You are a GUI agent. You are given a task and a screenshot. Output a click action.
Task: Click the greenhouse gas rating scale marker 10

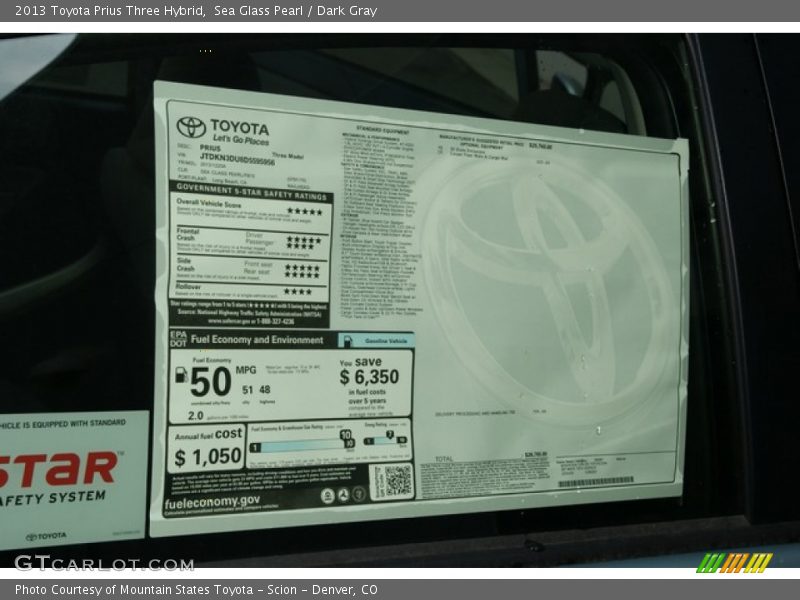pos(346,435)
